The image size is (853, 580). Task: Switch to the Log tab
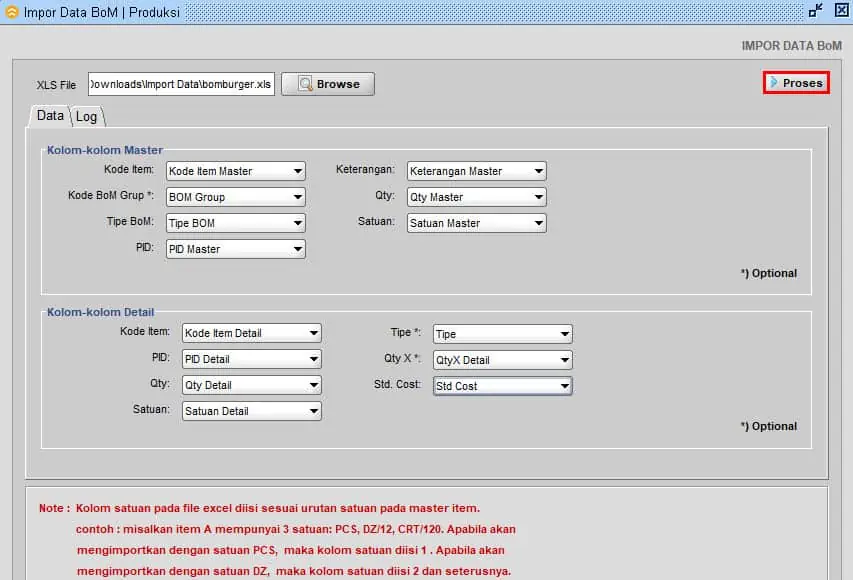(x=86, y=116)
